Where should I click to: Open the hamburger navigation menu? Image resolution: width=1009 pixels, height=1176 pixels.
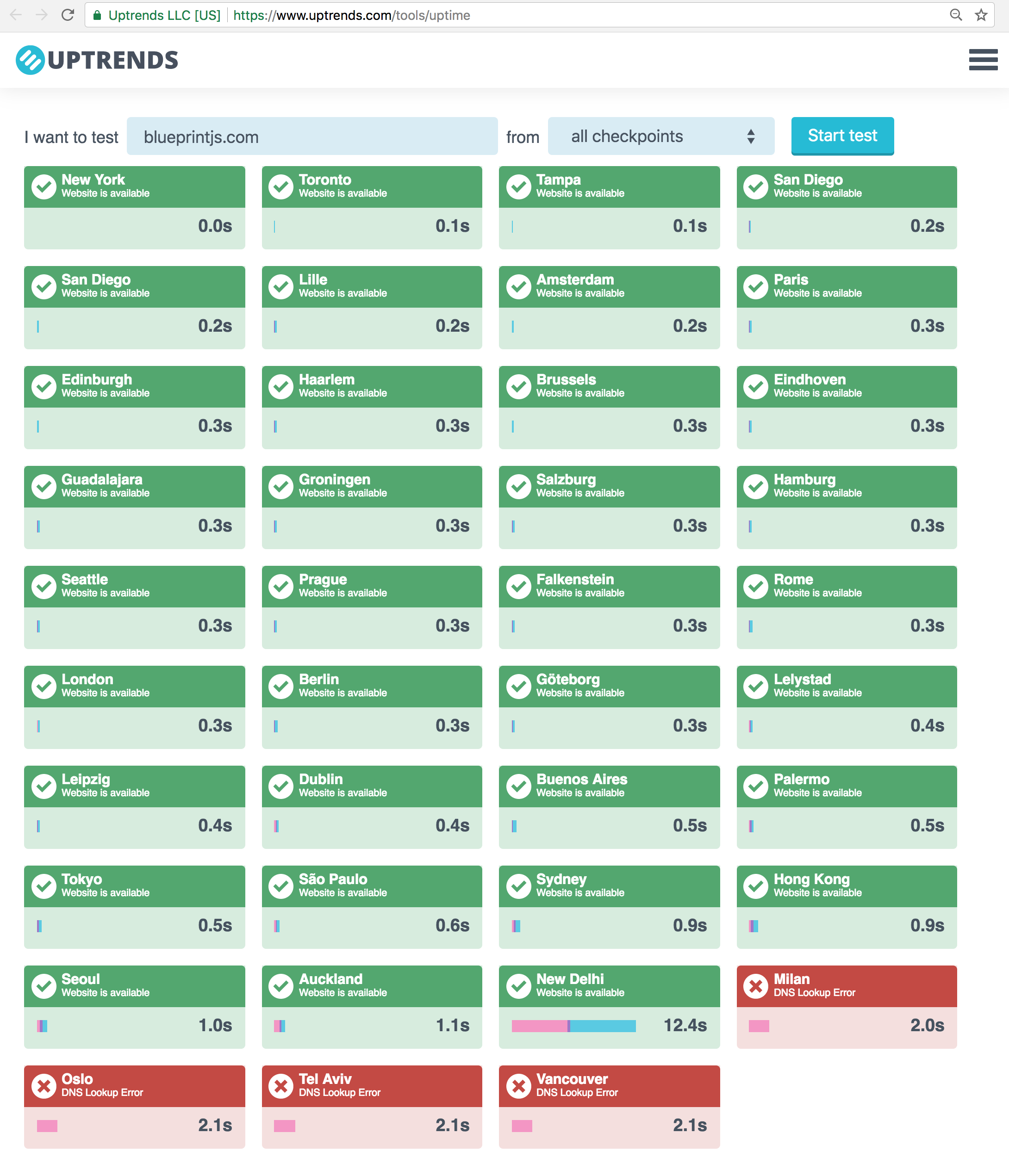984,60
